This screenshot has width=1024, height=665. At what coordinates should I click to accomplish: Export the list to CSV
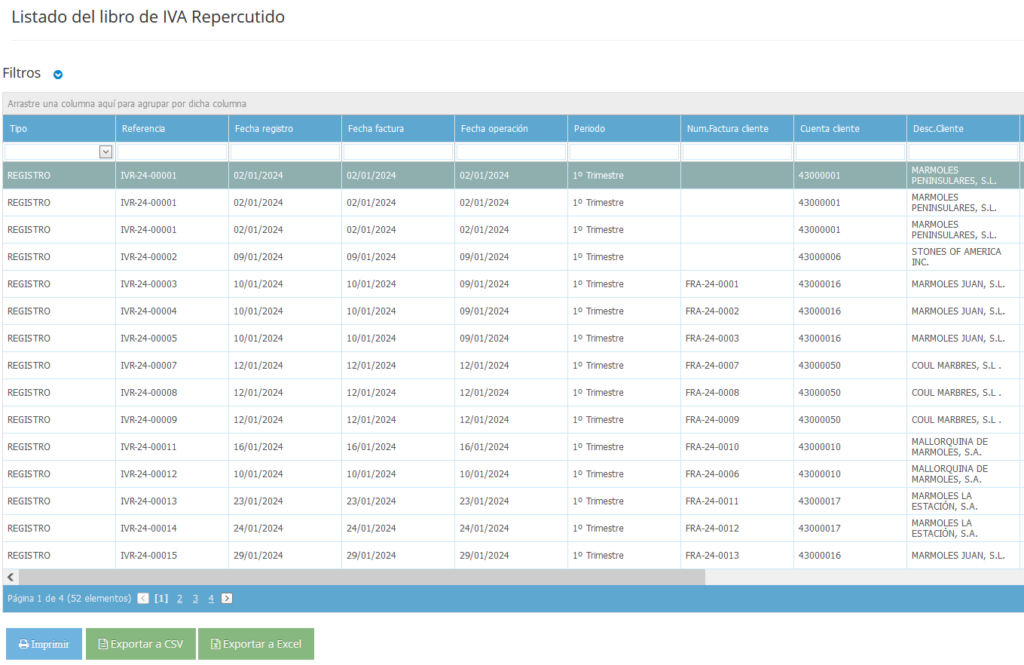coord(140,644)
